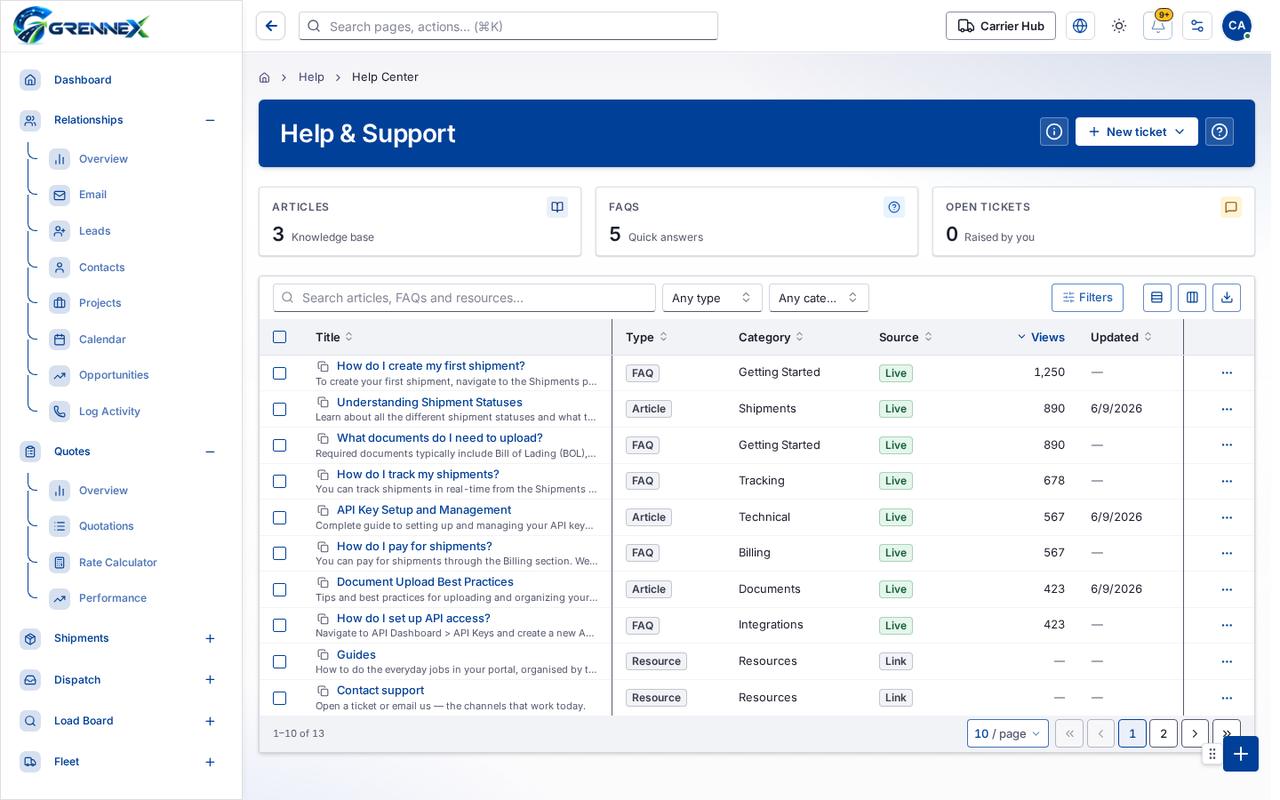
Task: Click the Help breadcrumb link
Action: coord(311,77)
